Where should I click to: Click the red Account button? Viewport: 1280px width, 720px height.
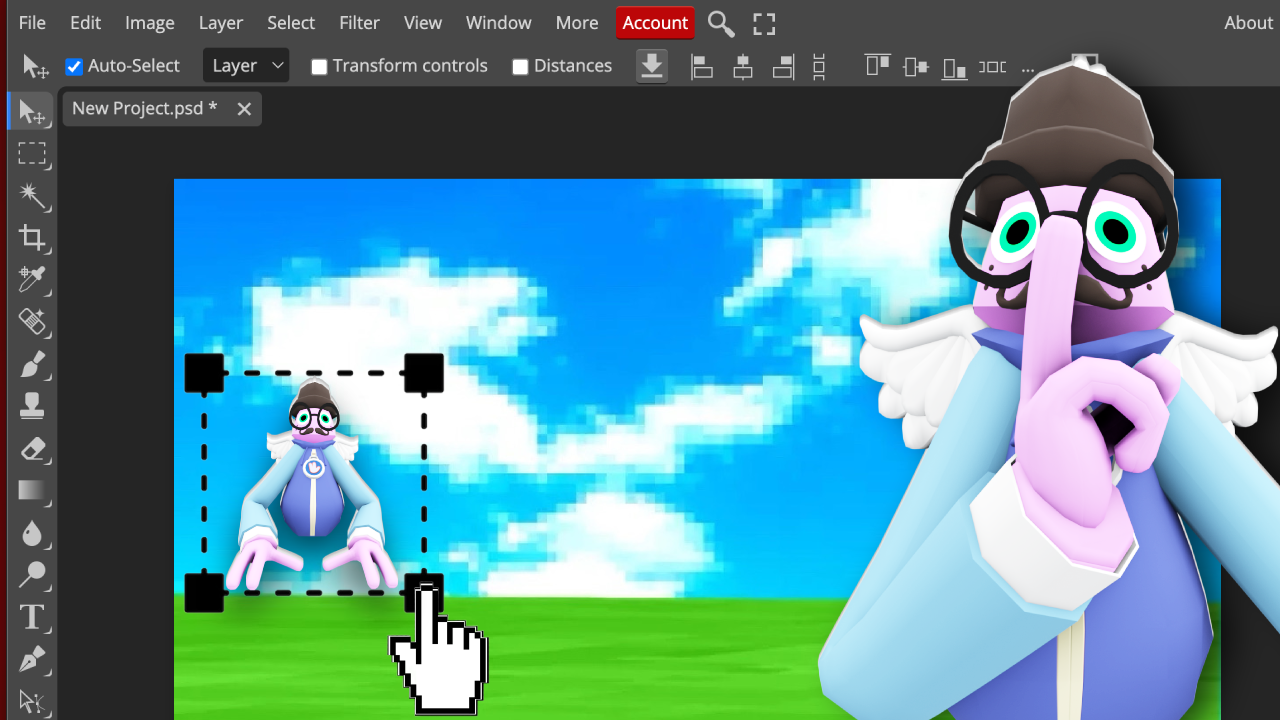(655, 23)
